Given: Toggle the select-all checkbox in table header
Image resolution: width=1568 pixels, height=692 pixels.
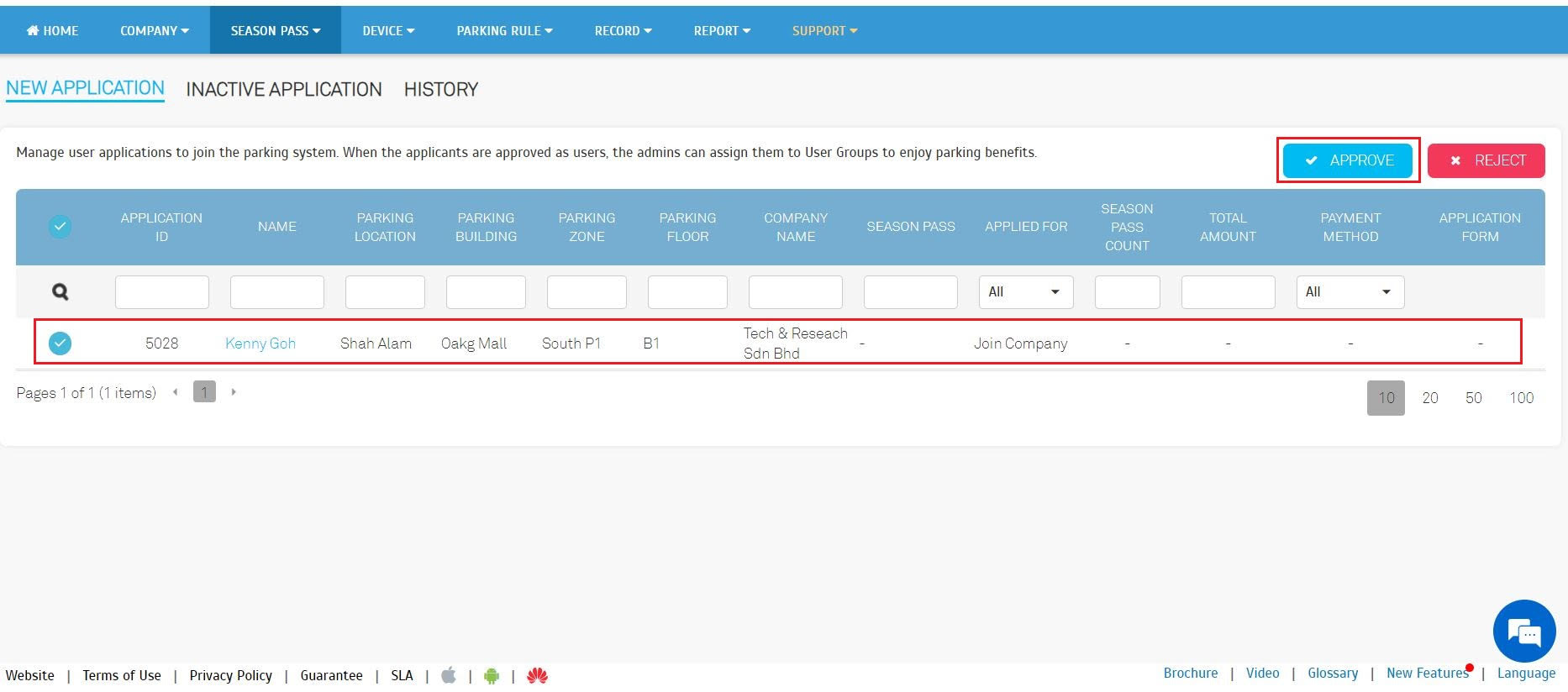Looking at the screenshot, I should (60, 227).
